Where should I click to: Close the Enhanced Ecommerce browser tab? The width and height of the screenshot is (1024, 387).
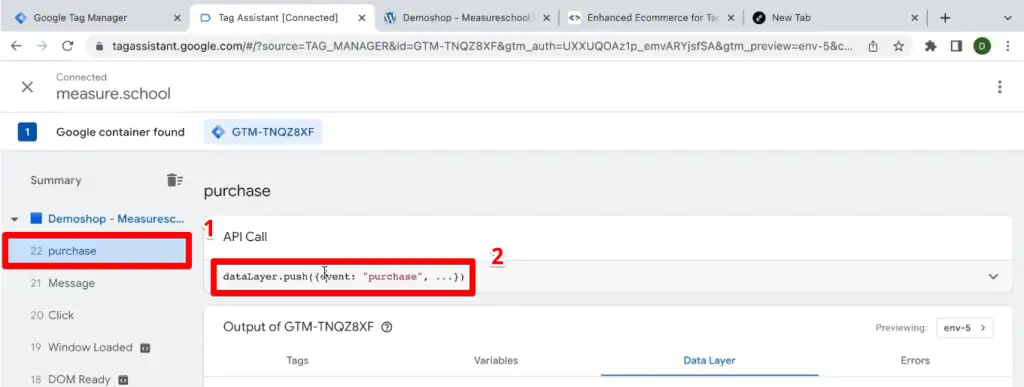pyautogui.click(x=731, y=18)
